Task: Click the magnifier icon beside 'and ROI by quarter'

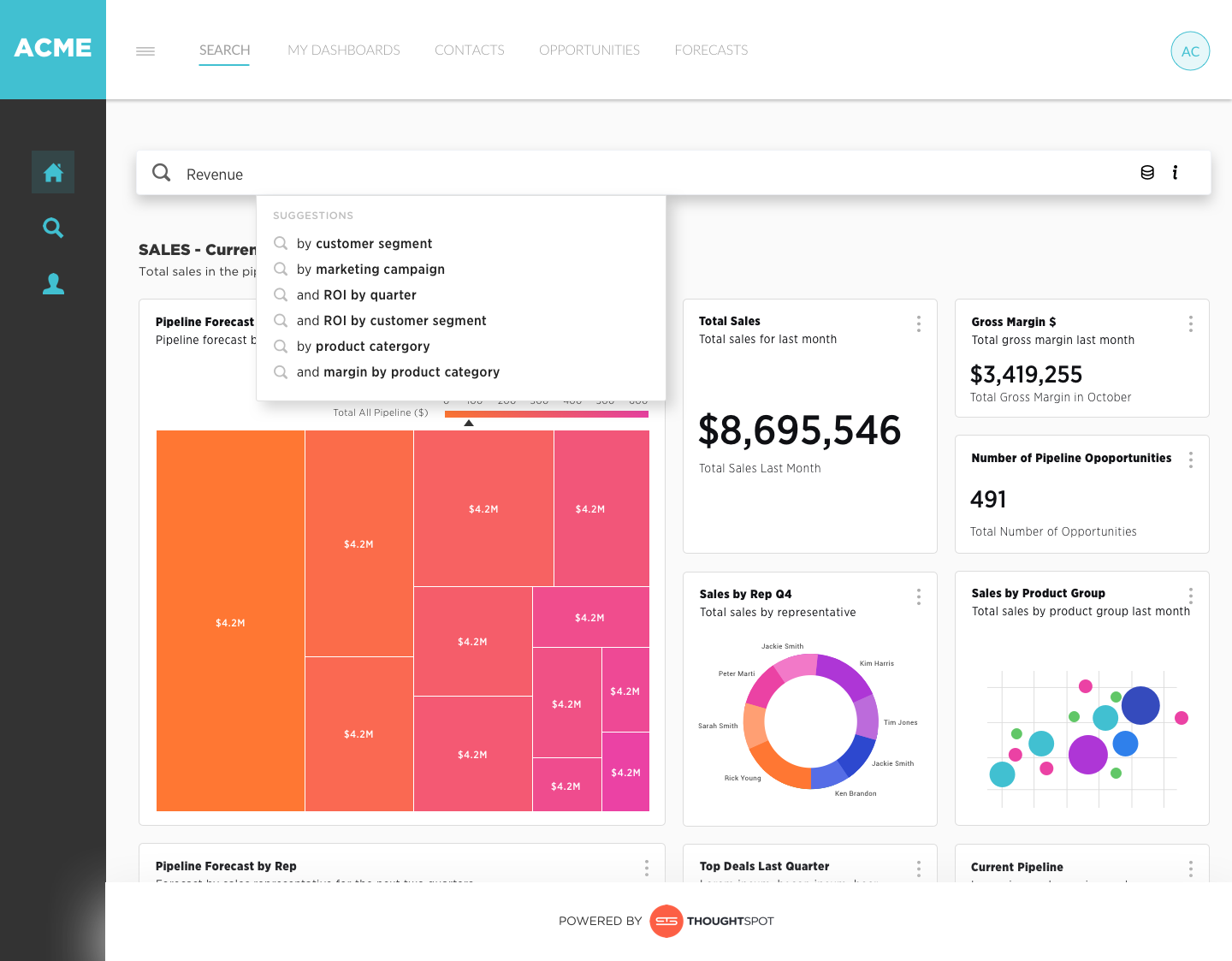Action: 281,294
